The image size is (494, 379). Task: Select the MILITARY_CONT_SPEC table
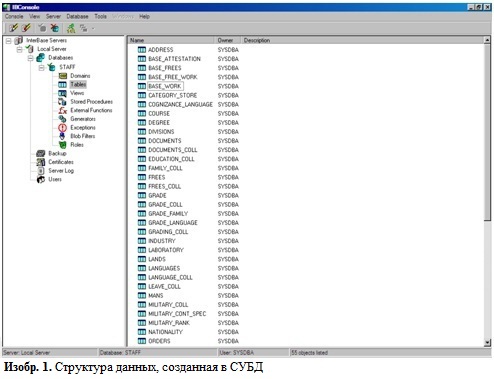(177, 314)
